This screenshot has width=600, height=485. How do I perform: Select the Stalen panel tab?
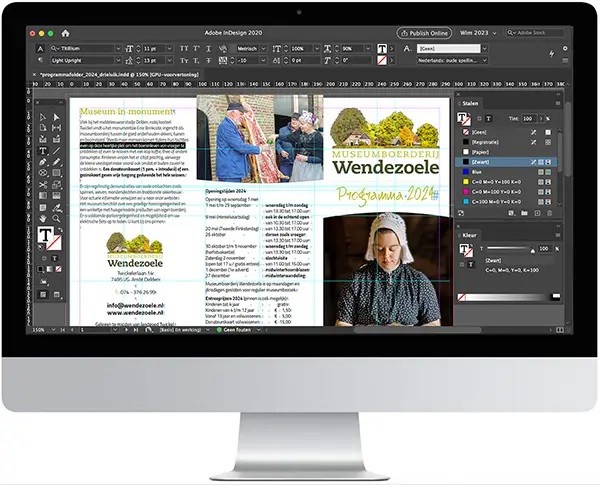(x=470, y=103)
